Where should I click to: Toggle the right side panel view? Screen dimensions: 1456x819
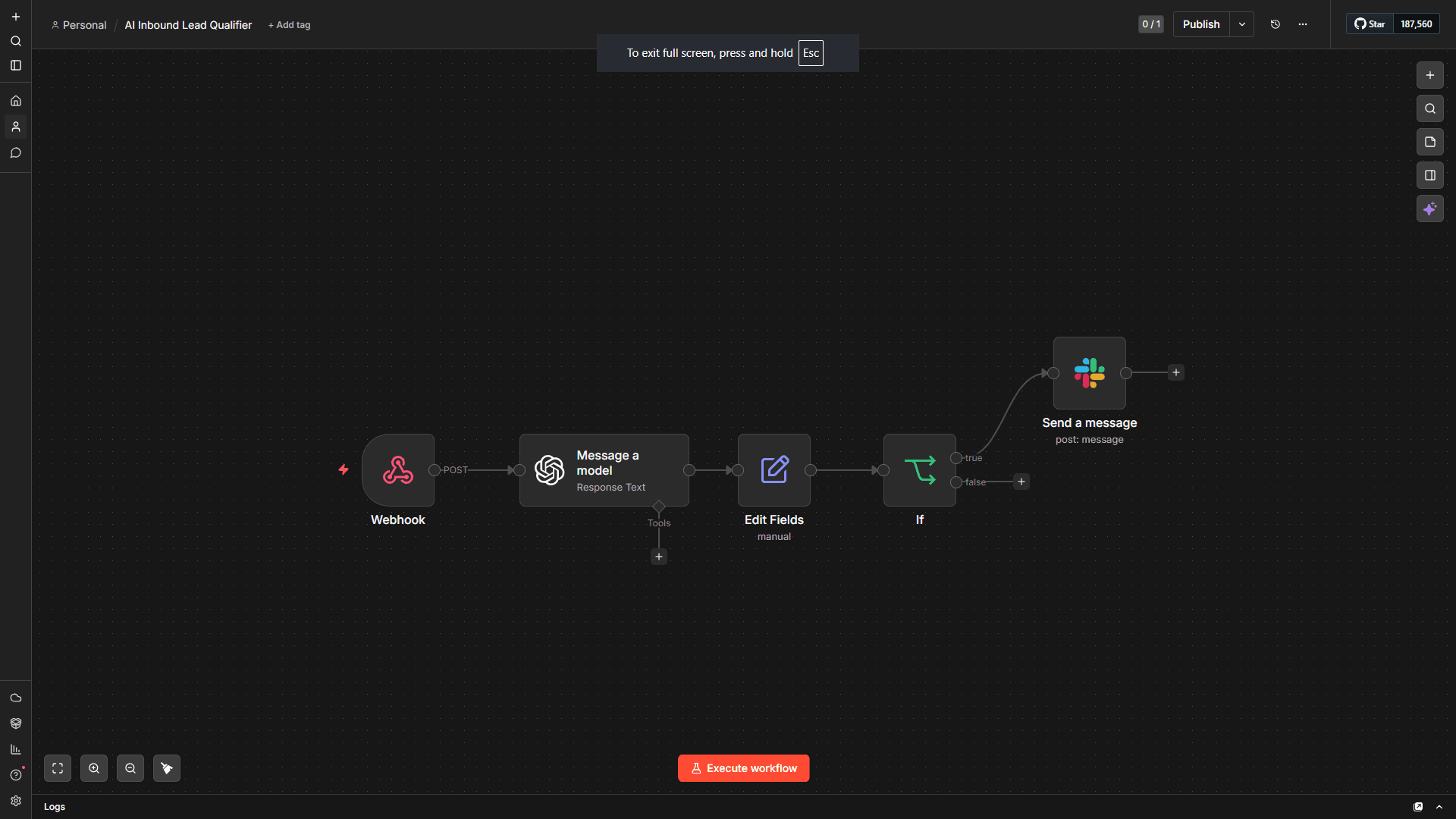tap(1429, 175)
